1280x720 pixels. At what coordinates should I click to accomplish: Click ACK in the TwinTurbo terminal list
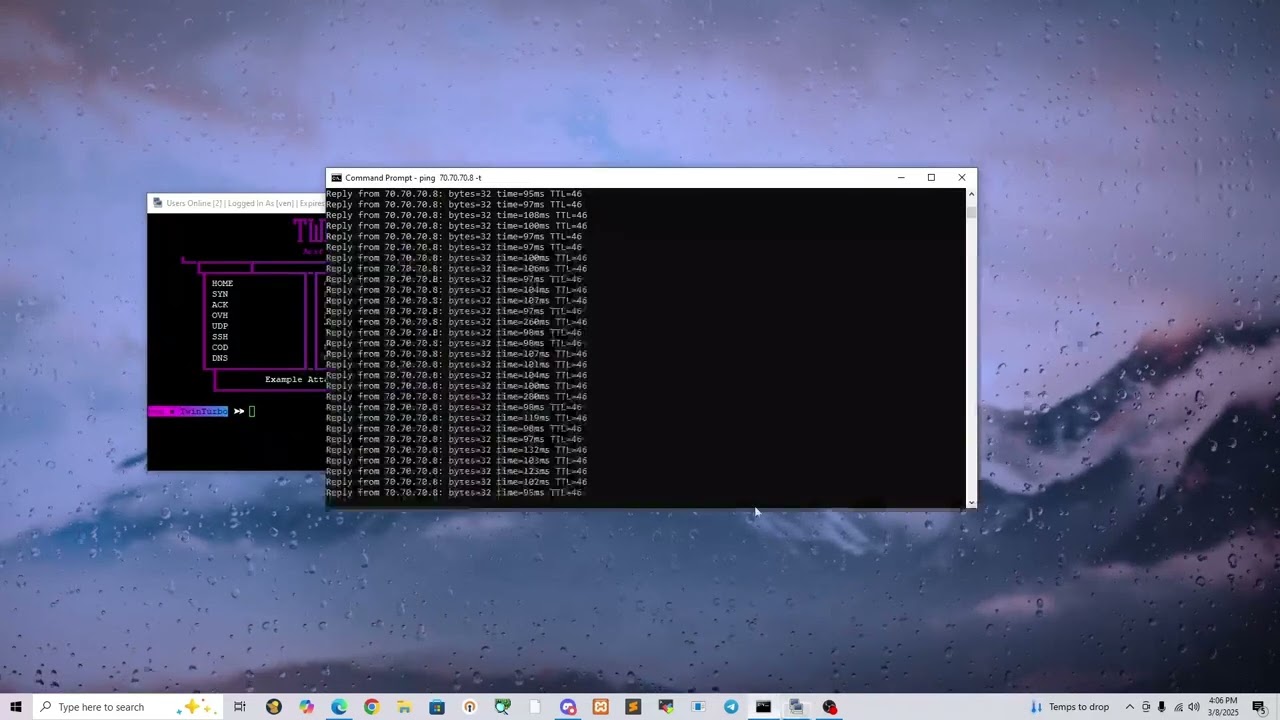point(220,305)
